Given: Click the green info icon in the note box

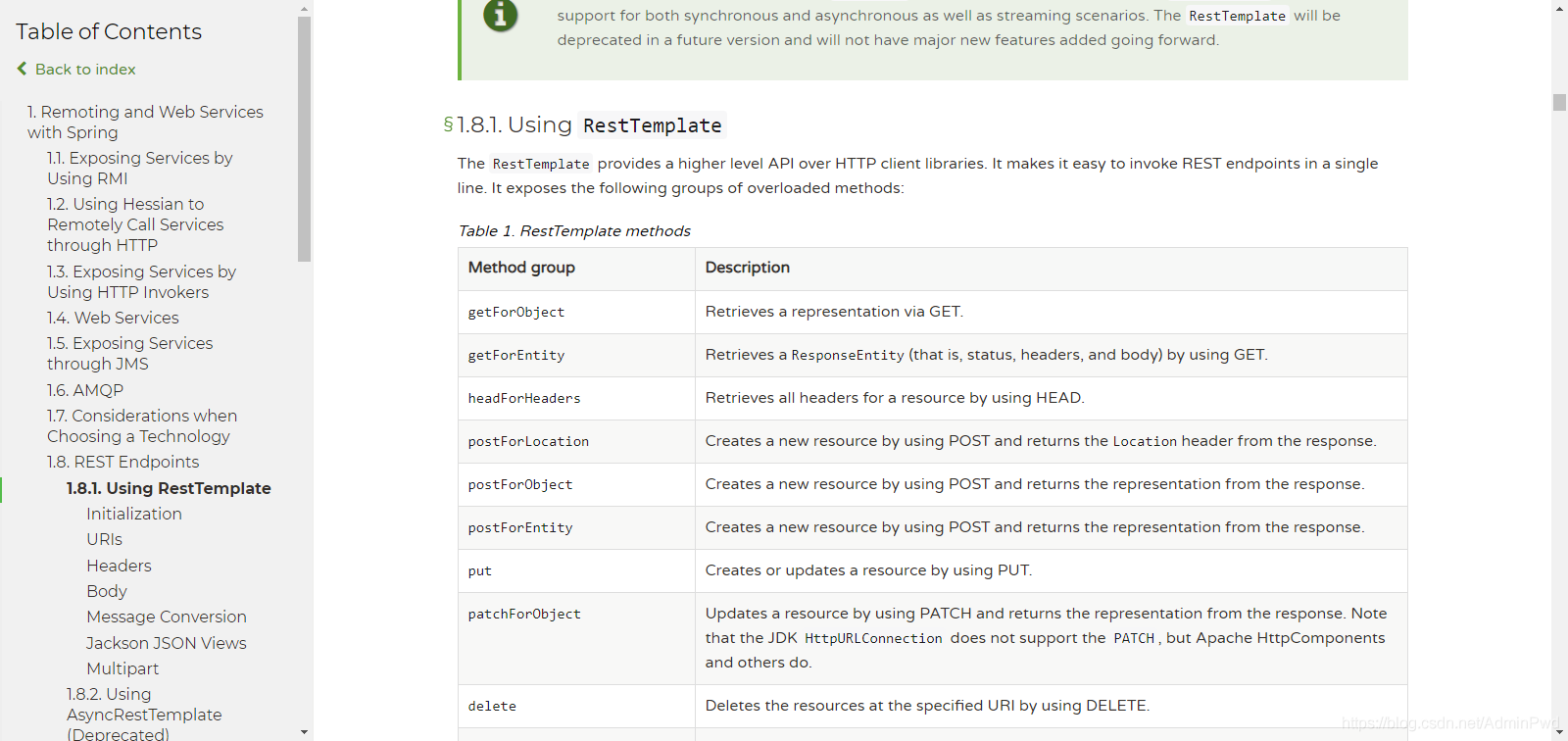Looking at the screenshot, I should click(x=501, y=16).
